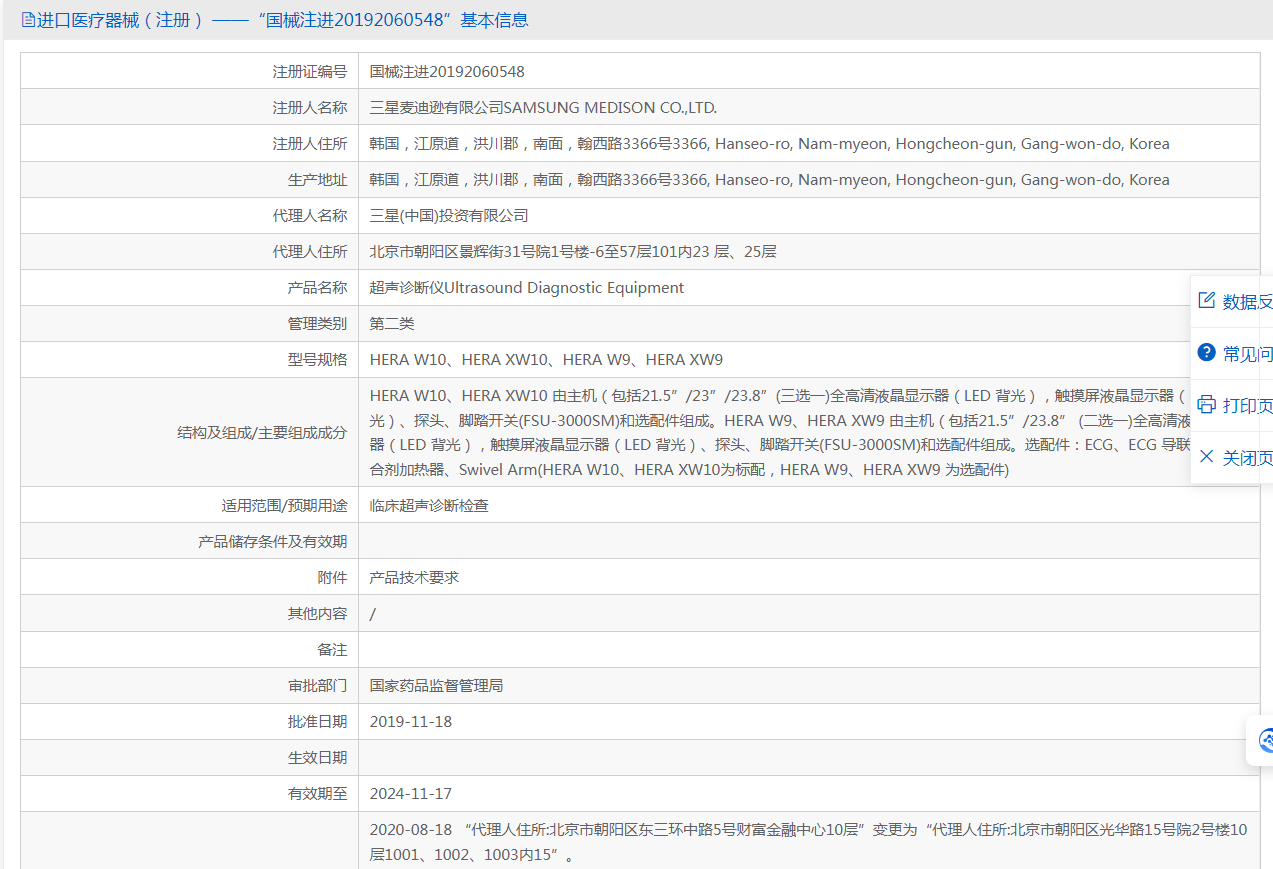Viewport: 1273px width, 869px height.
Task: Click 批准日期 label cell
Action: pos(190,721)
